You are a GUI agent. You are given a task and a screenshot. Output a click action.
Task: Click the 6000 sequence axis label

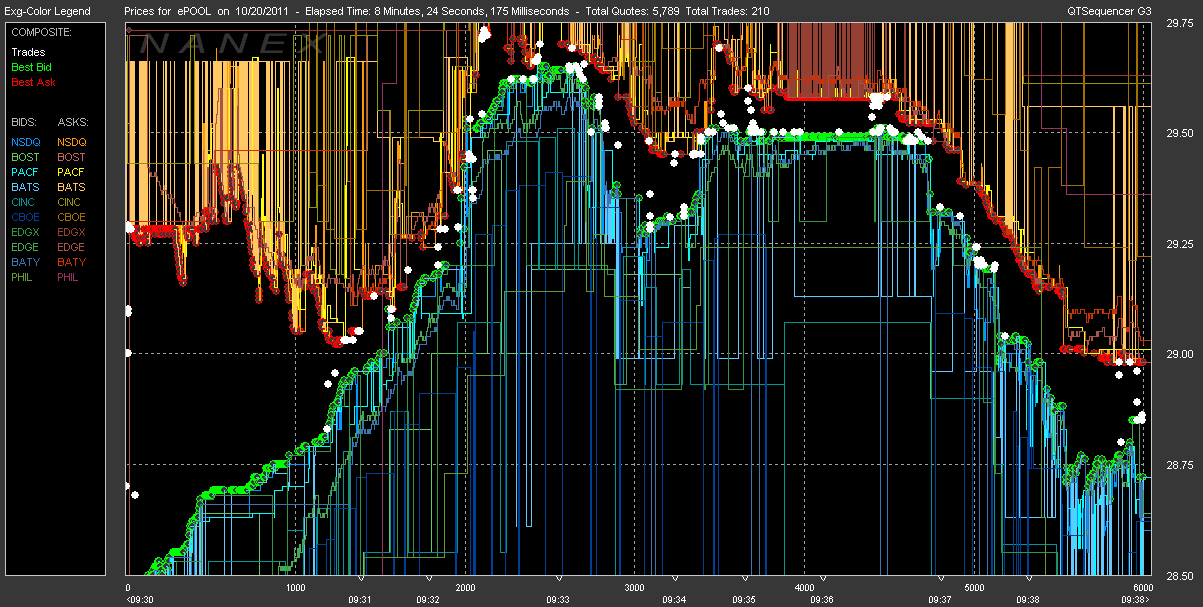point(1144,588)
